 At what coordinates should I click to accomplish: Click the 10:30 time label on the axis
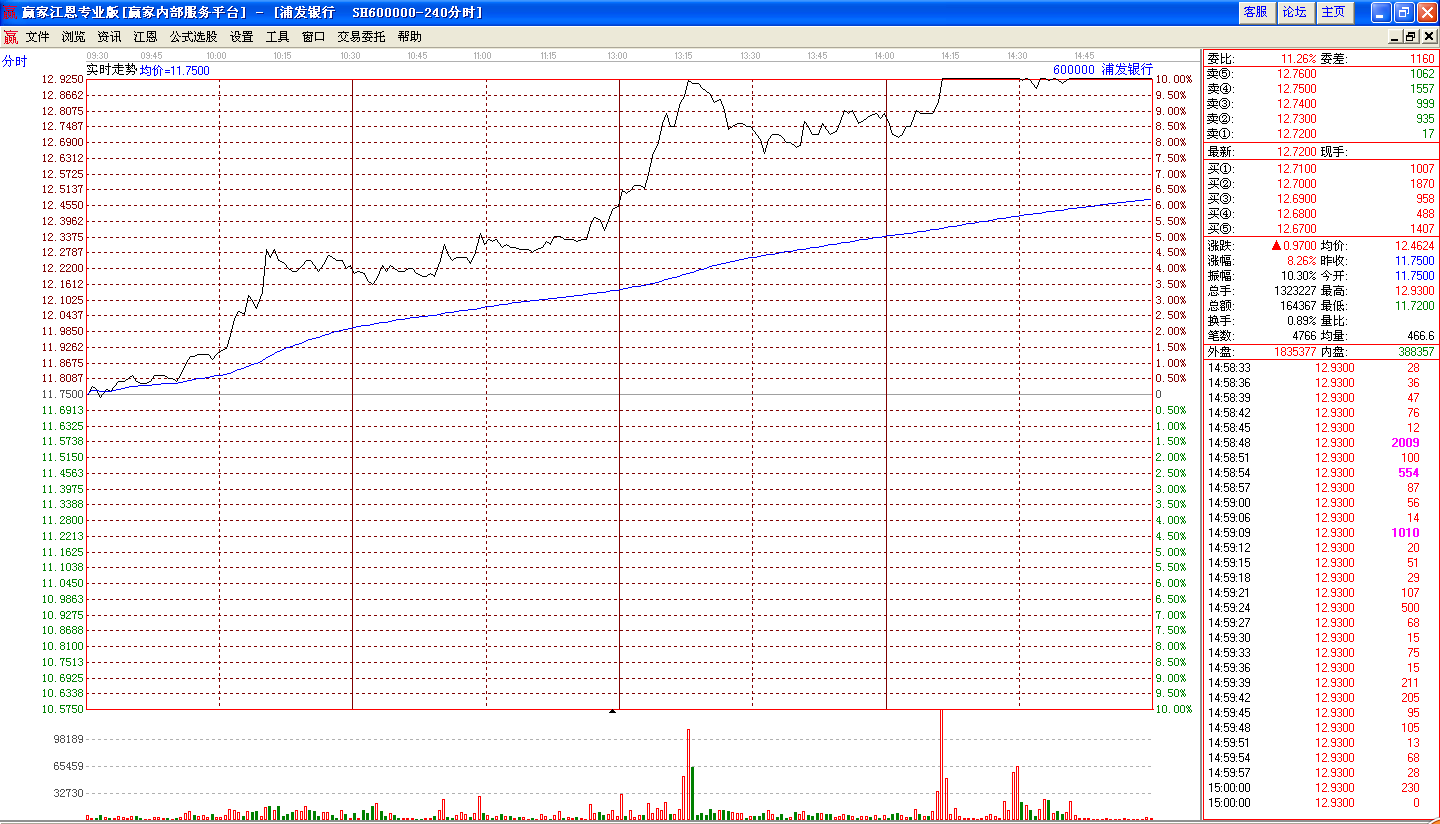pos(350,56)
